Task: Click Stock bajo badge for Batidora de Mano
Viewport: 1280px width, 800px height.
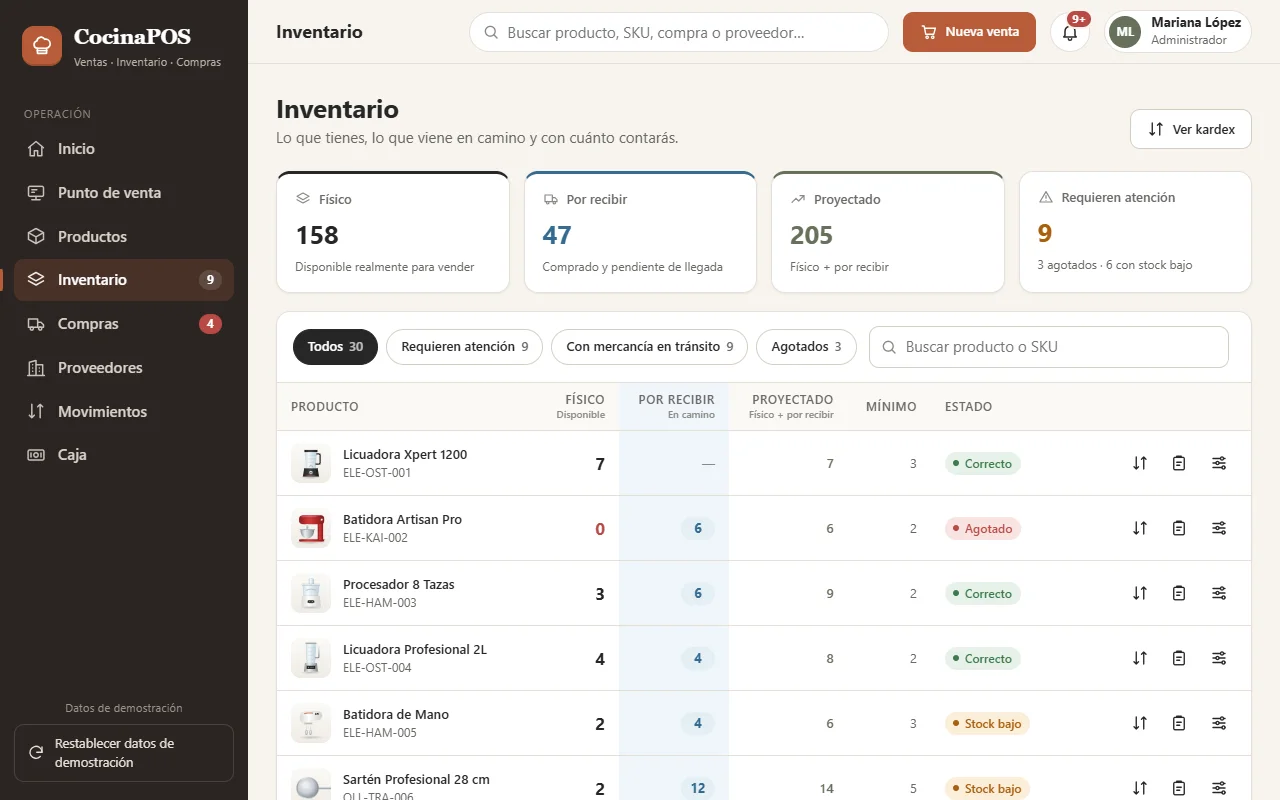Action: coord(987,723)
